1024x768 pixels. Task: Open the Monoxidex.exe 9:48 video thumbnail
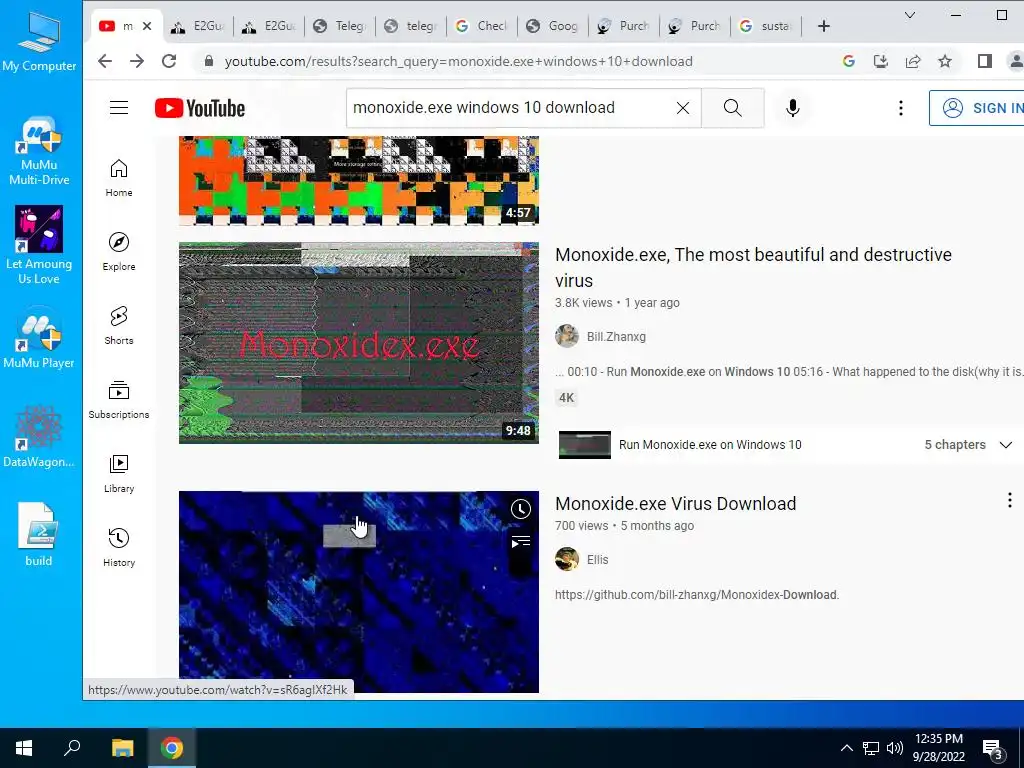click(359, 343)
